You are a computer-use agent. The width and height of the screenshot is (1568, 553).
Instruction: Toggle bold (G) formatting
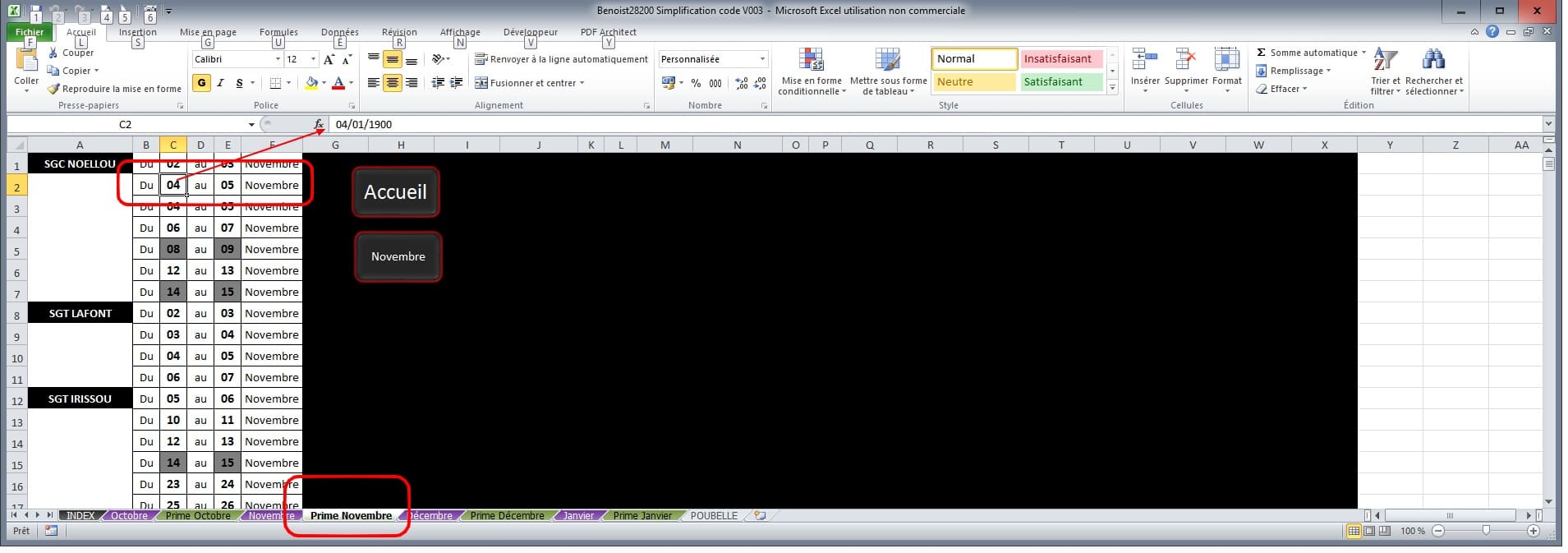[x=201, y=83]
